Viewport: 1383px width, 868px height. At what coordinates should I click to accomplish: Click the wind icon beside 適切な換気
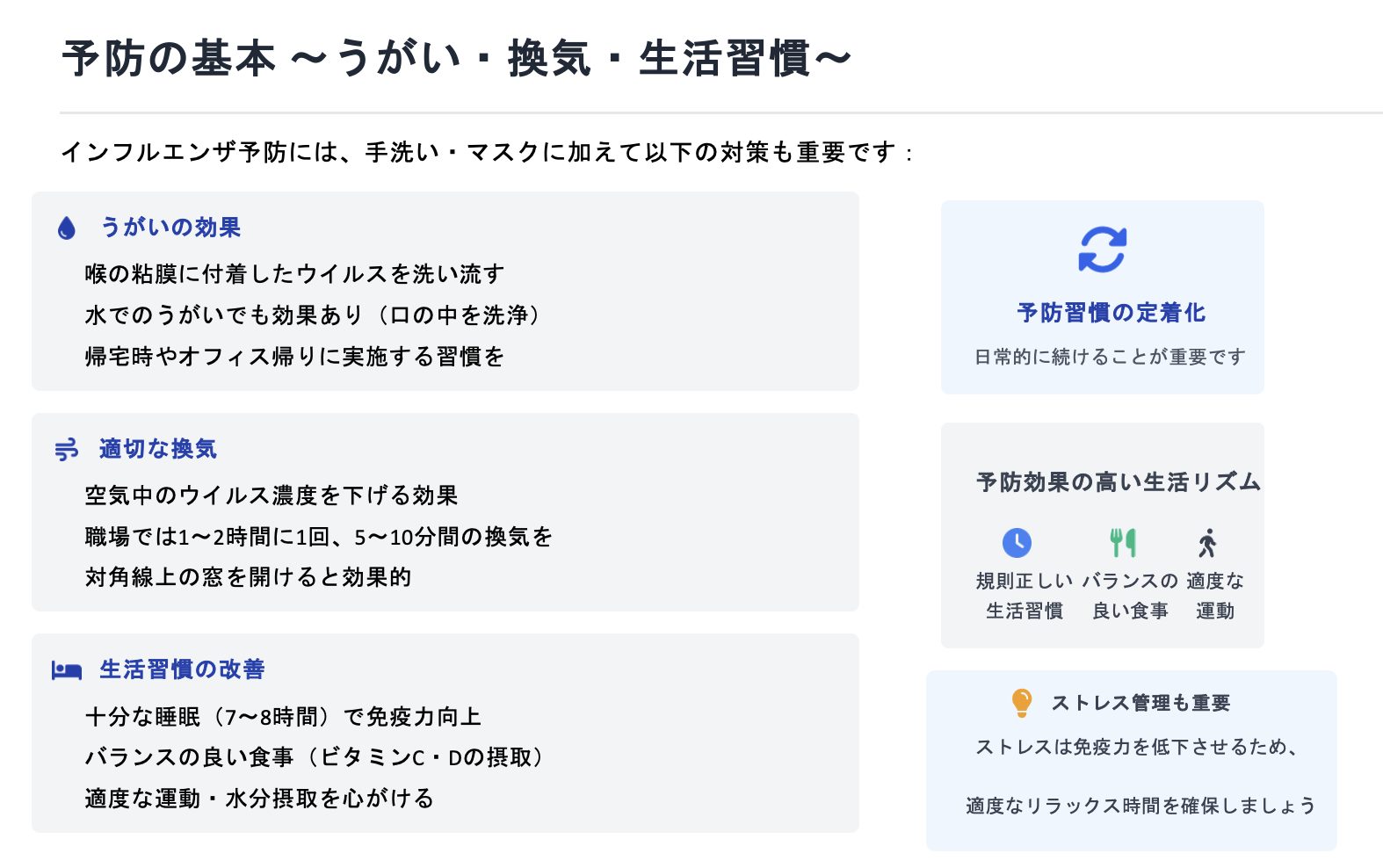[67, 450]
